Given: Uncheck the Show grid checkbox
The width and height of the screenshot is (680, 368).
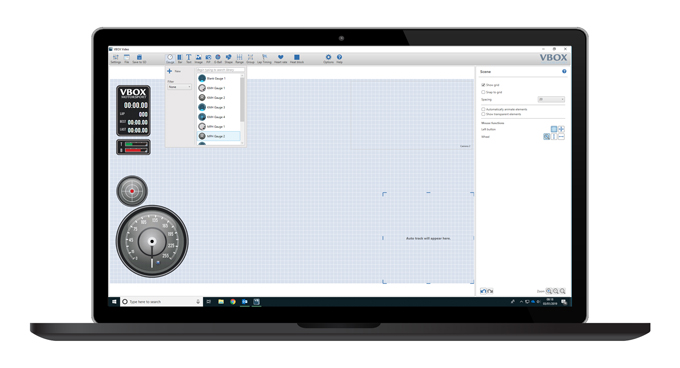Looking at the screenshot, I should click(x=483, y=85).
